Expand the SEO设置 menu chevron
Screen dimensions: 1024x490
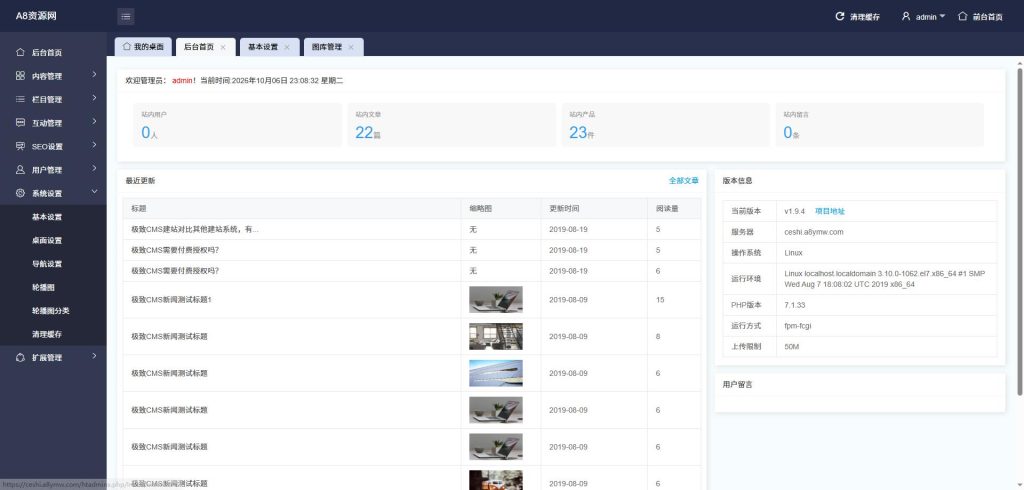click(x=94, y=145)
